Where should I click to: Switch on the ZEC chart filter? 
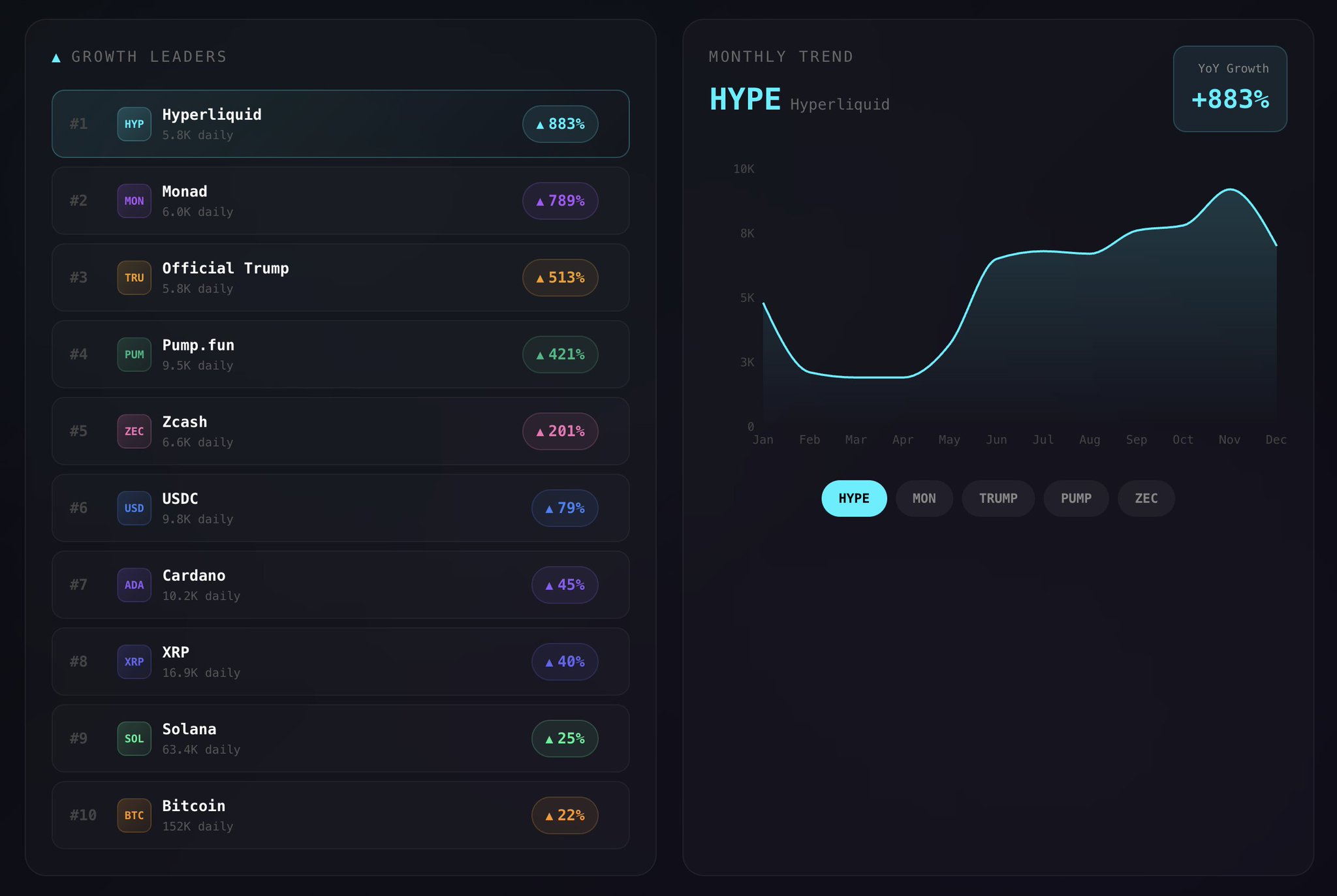(1146, 498)
